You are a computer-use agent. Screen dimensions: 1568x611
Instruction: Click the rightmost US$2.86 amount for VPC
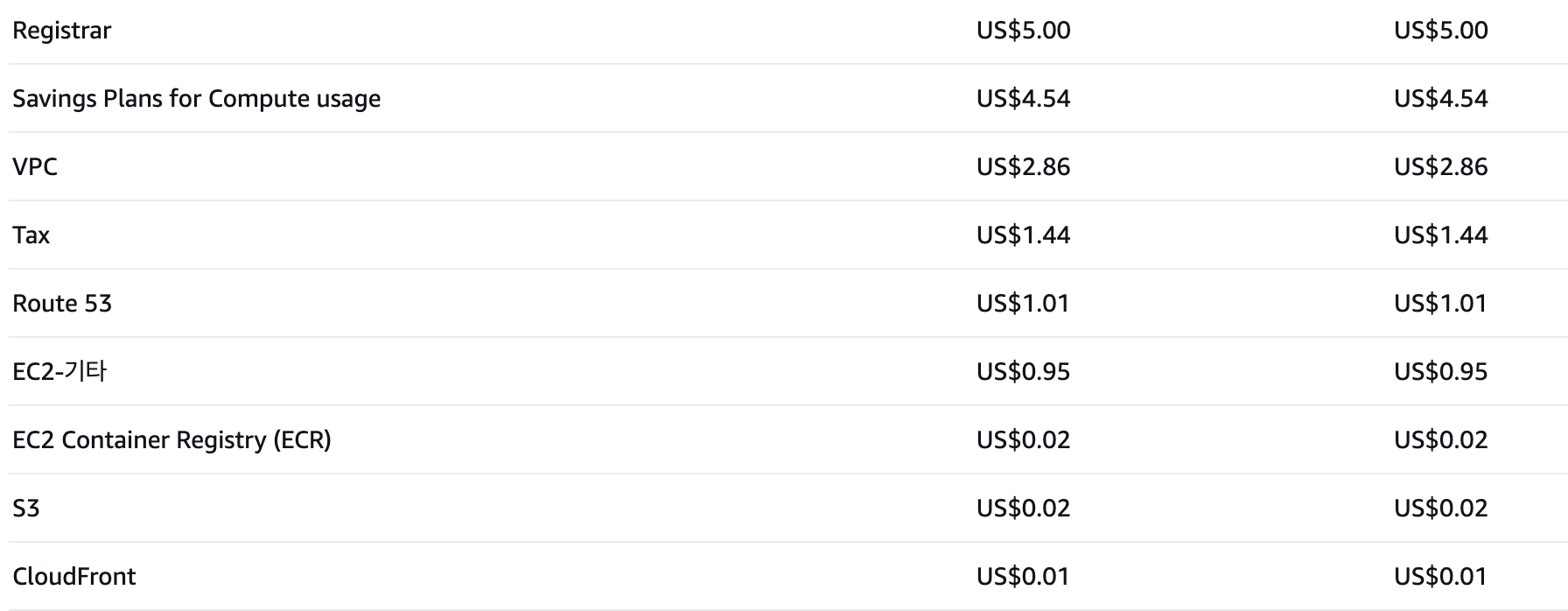(1440, 167)
